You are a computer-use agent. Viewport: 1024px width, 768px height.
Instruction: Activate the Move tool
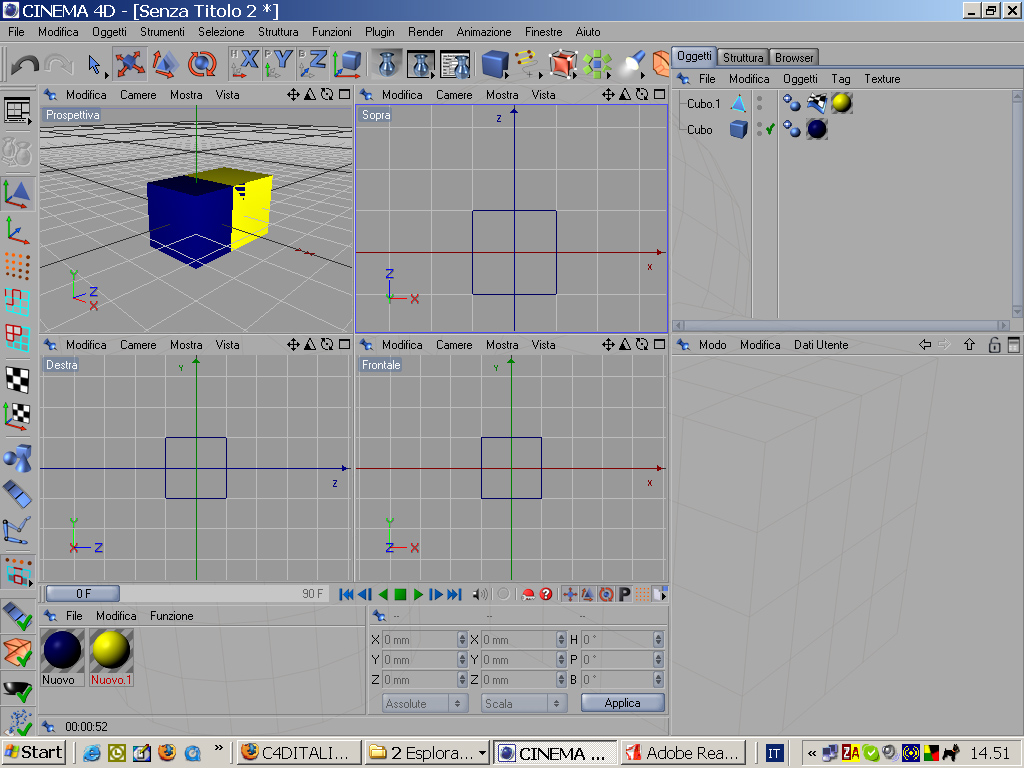pyautogui.click(x=129, y=64)
